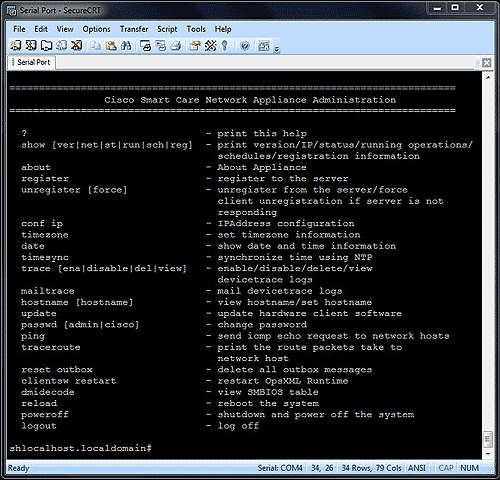Click the 'logout' command text
The height and width of the screenshot is (480, 500).
(x=39, y=426)
